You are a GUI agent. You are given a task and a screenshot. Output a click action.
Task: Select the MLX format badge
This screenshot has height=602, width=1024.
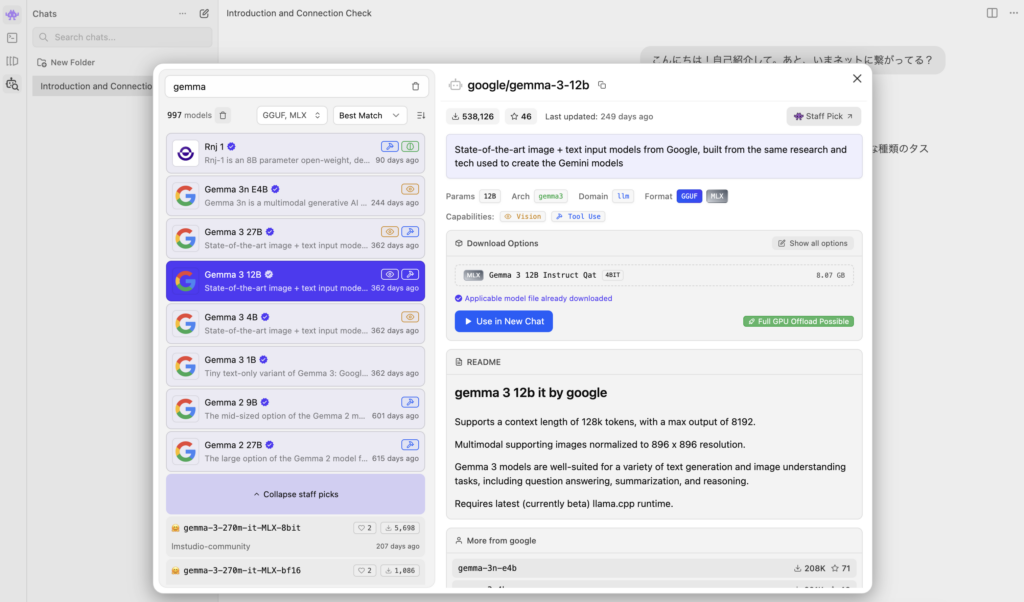717,196
